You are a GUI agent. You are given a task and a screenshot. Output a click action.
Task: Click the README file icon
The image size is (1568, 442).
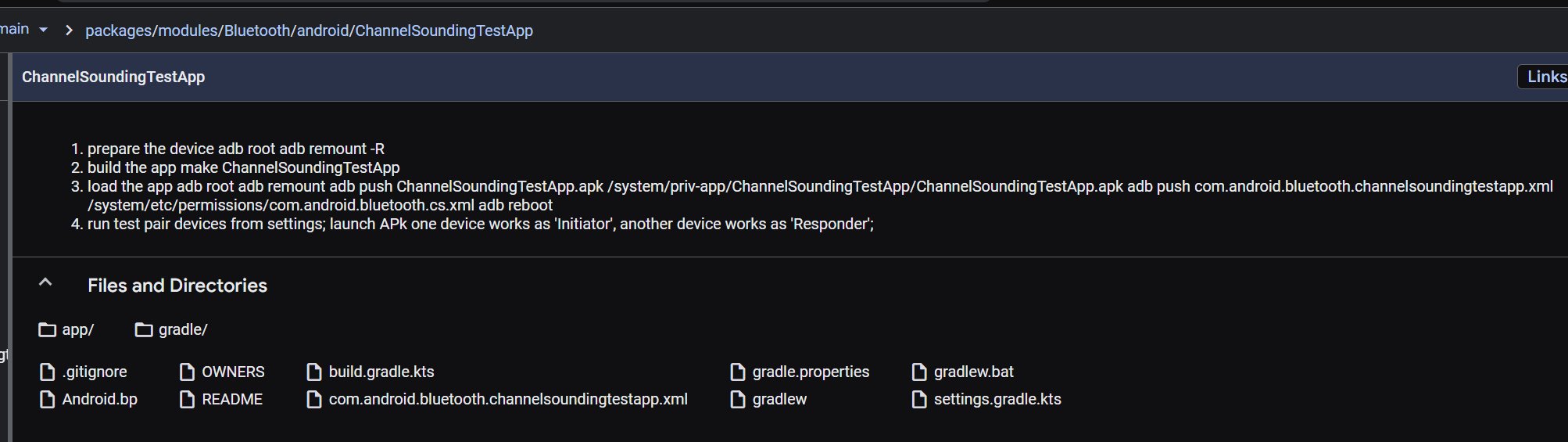[x=187, y=400]
